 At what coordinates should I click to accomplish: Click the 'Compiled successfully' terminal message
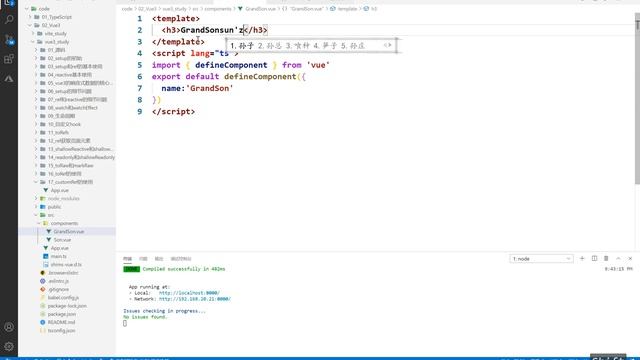click(184, 269)
